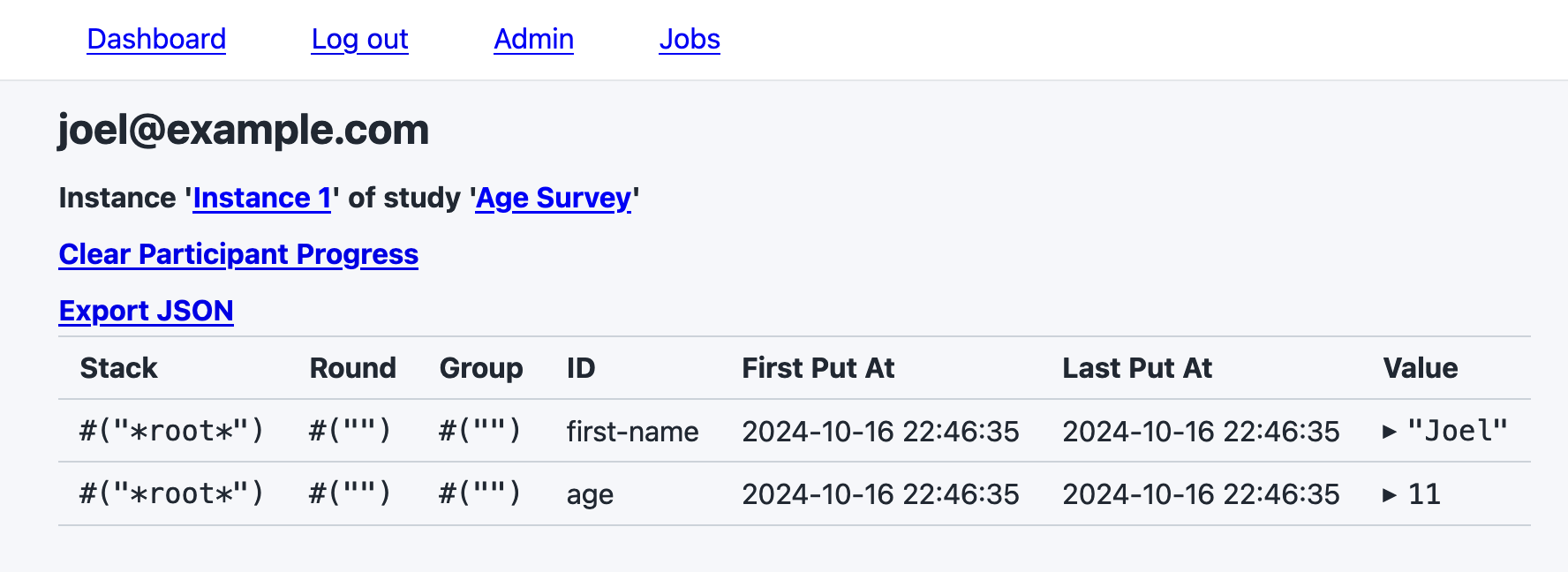Expand the 11 value disclosure triangle
The width and height of the screenshot is (1568, 572).
point(1389,494)
